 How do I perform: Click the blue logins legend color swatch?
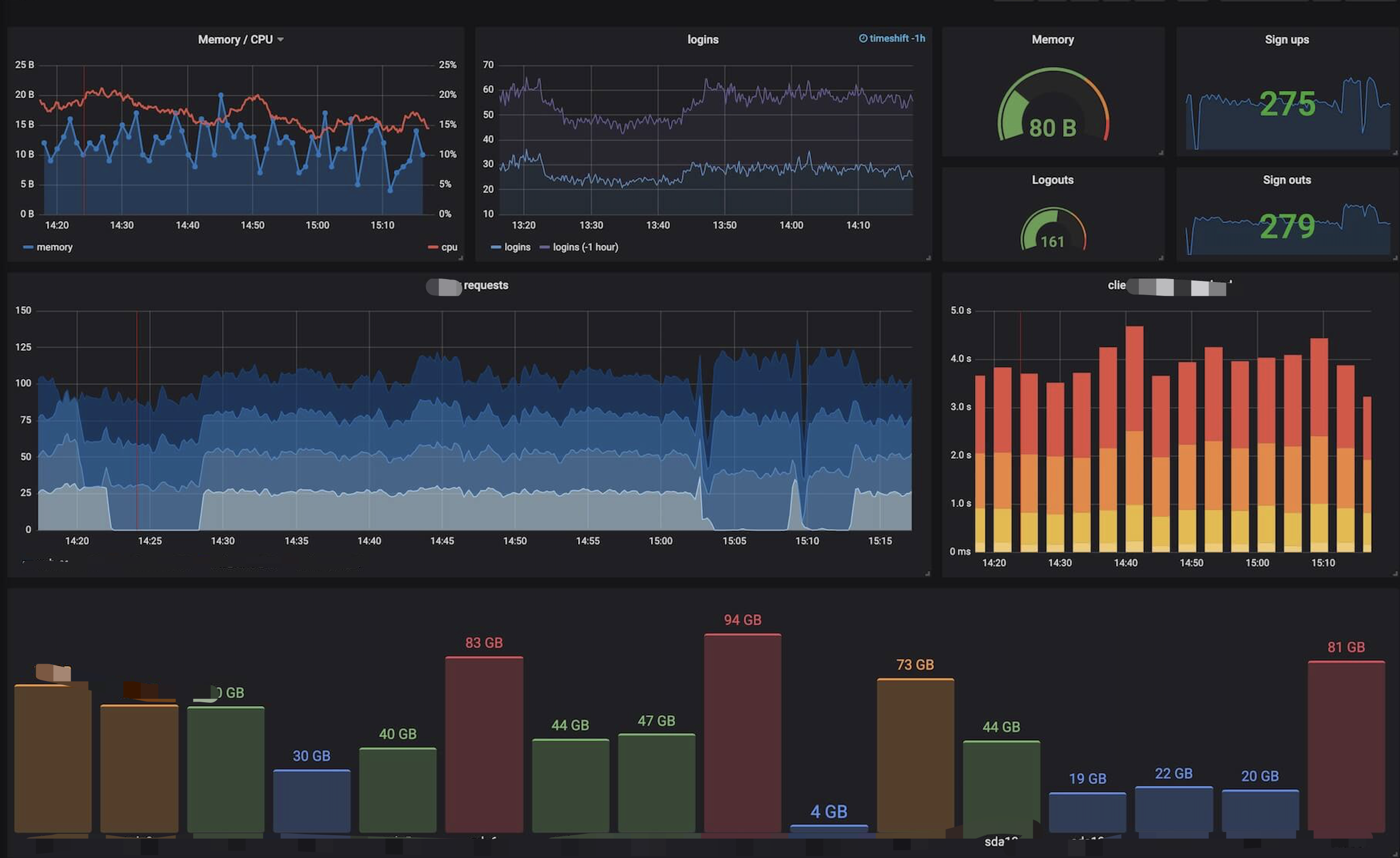coord(496,247)
